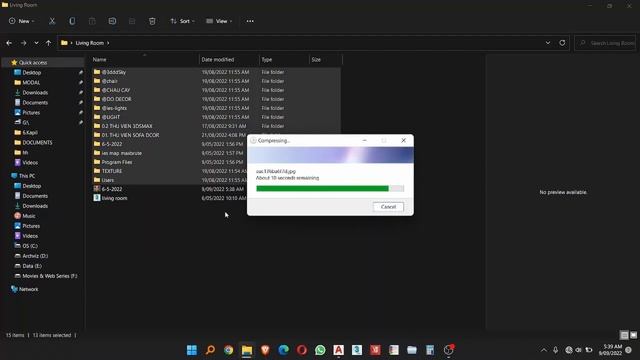Click the Share icon in toolbar
Viewport: 640px width, 360px height.
[132, 21]
